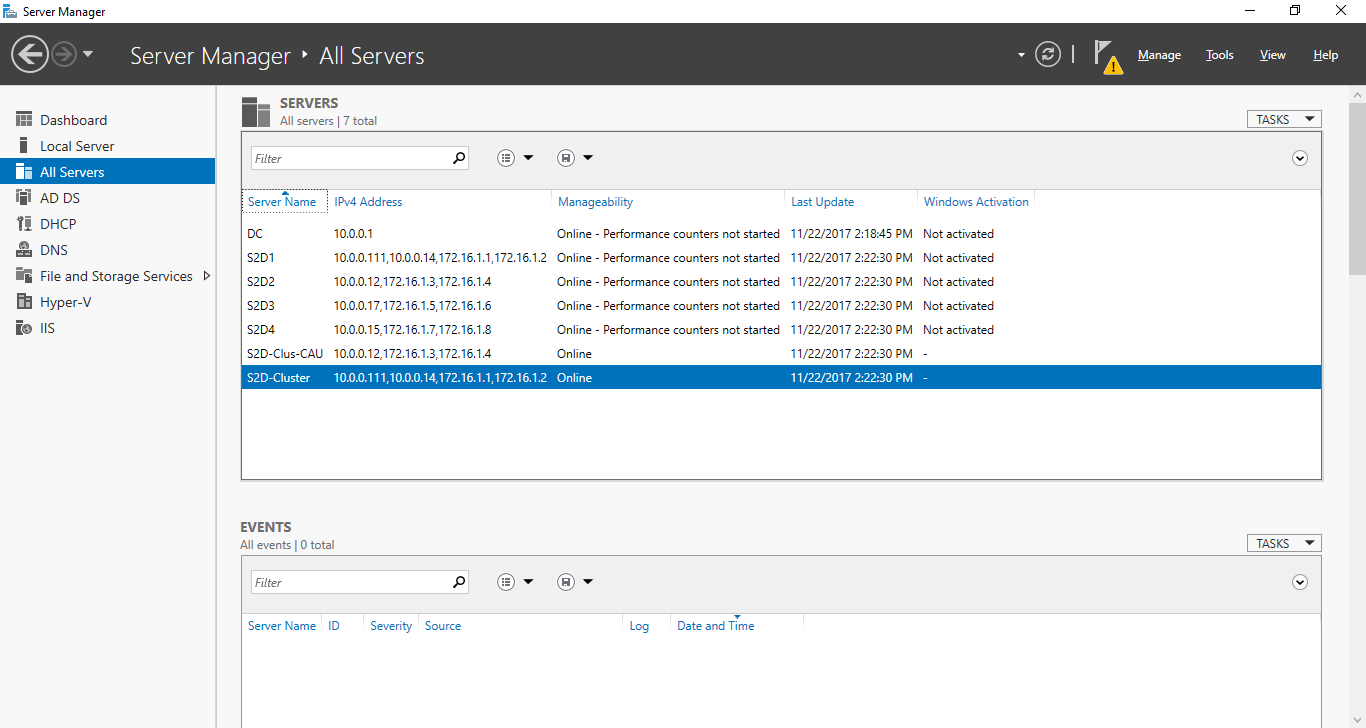Expand the Servers filter panel chevron
Image resolution: width=1366 pixels, height=728 pixels.
1300,158
